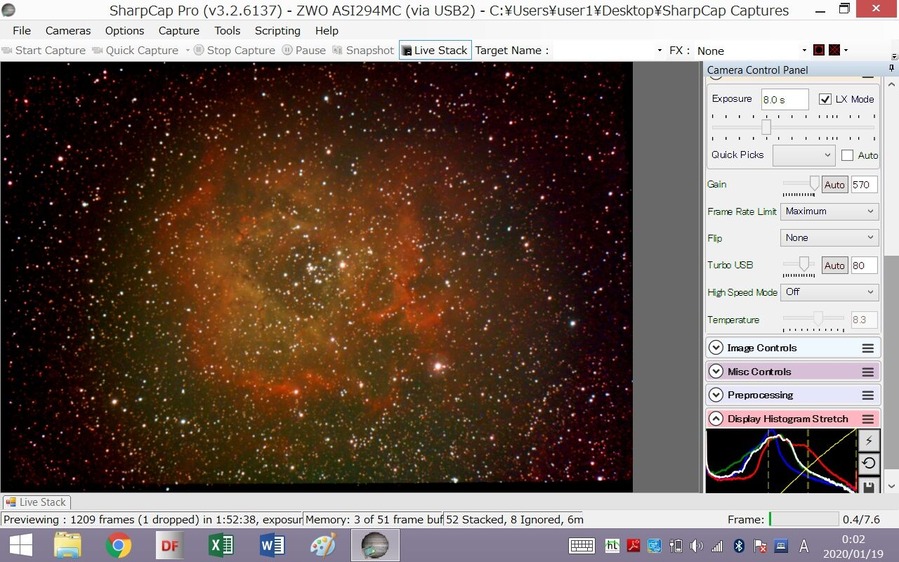Open Paint from the taskbar
This screenshot has width=899, height=562.
(x=323, y=545)
